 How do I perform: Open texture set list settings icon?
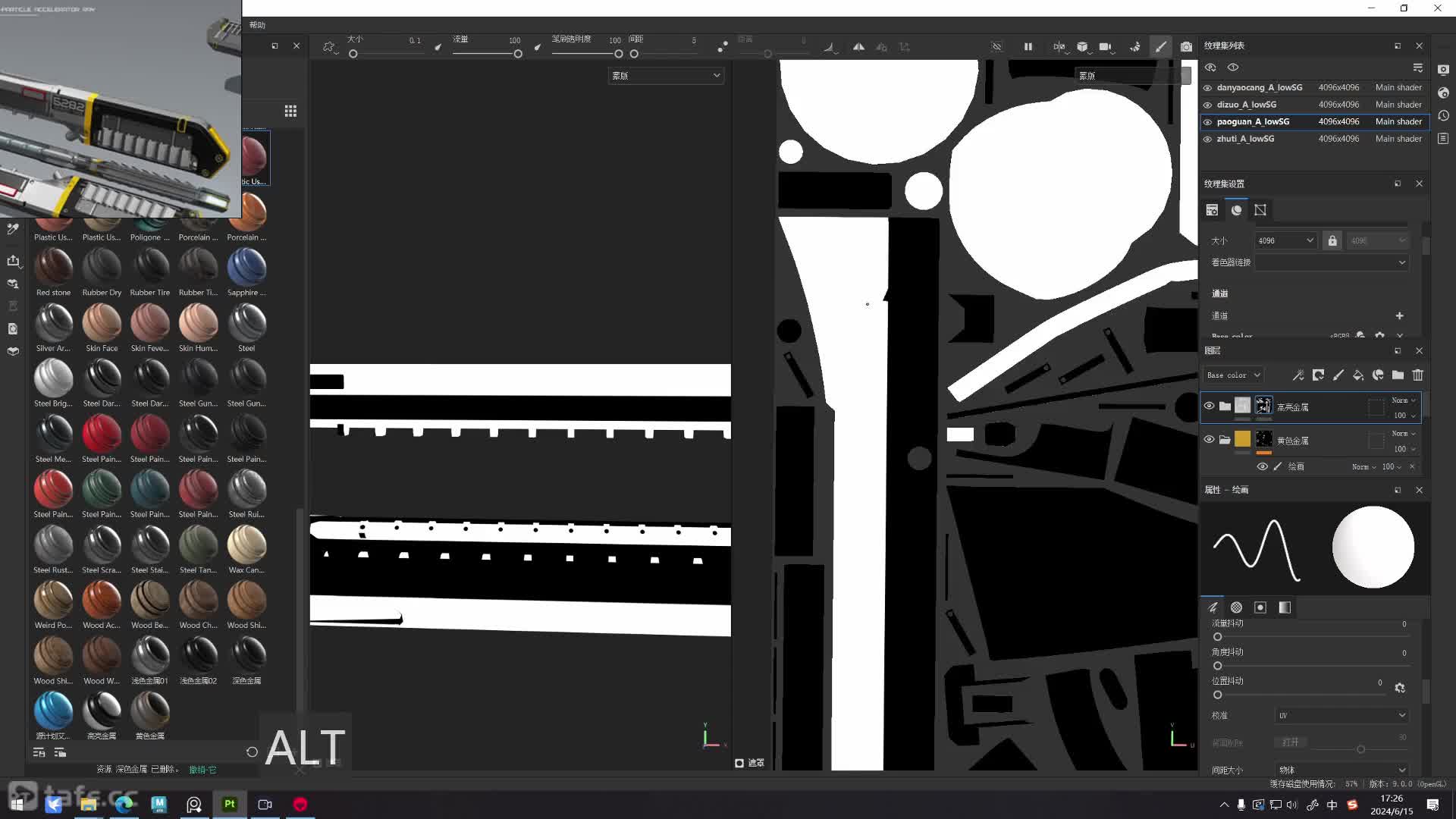(1417, 67)
